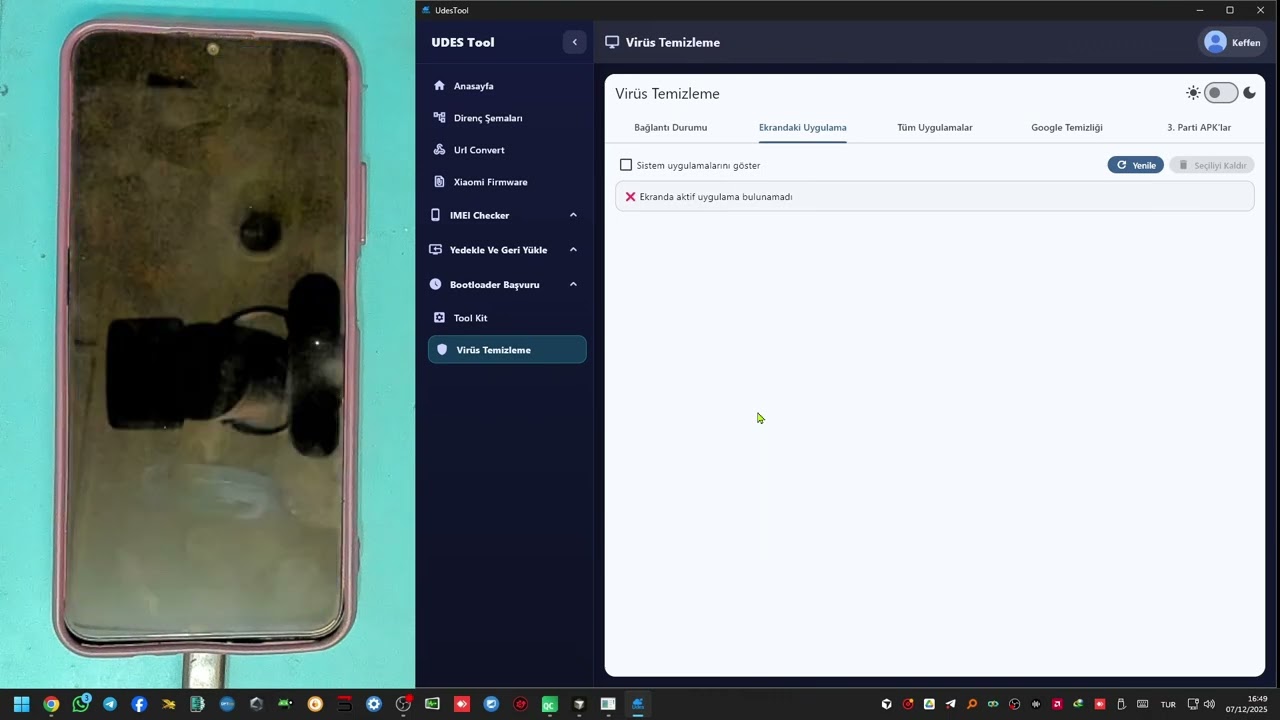Open WhatsApp from the taskbar
The width and height of the screenshot is (1280, 720).
81,704
